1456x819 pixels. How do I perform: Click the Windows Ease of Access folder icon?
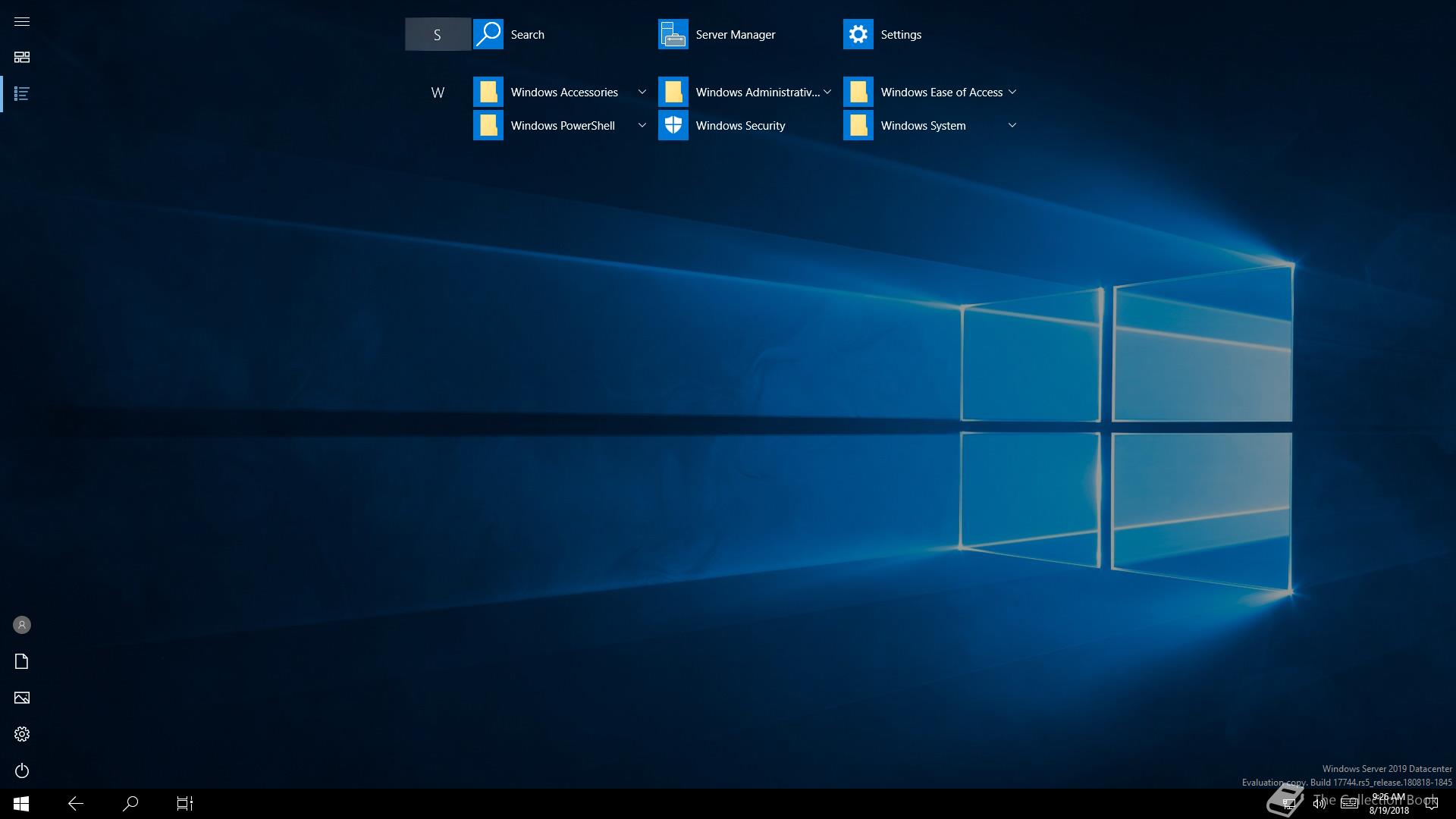(858, 92)
